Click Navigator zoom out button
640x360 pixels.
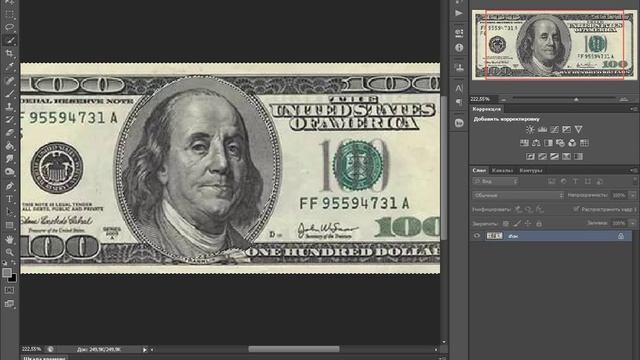click(x=504, y=99)
